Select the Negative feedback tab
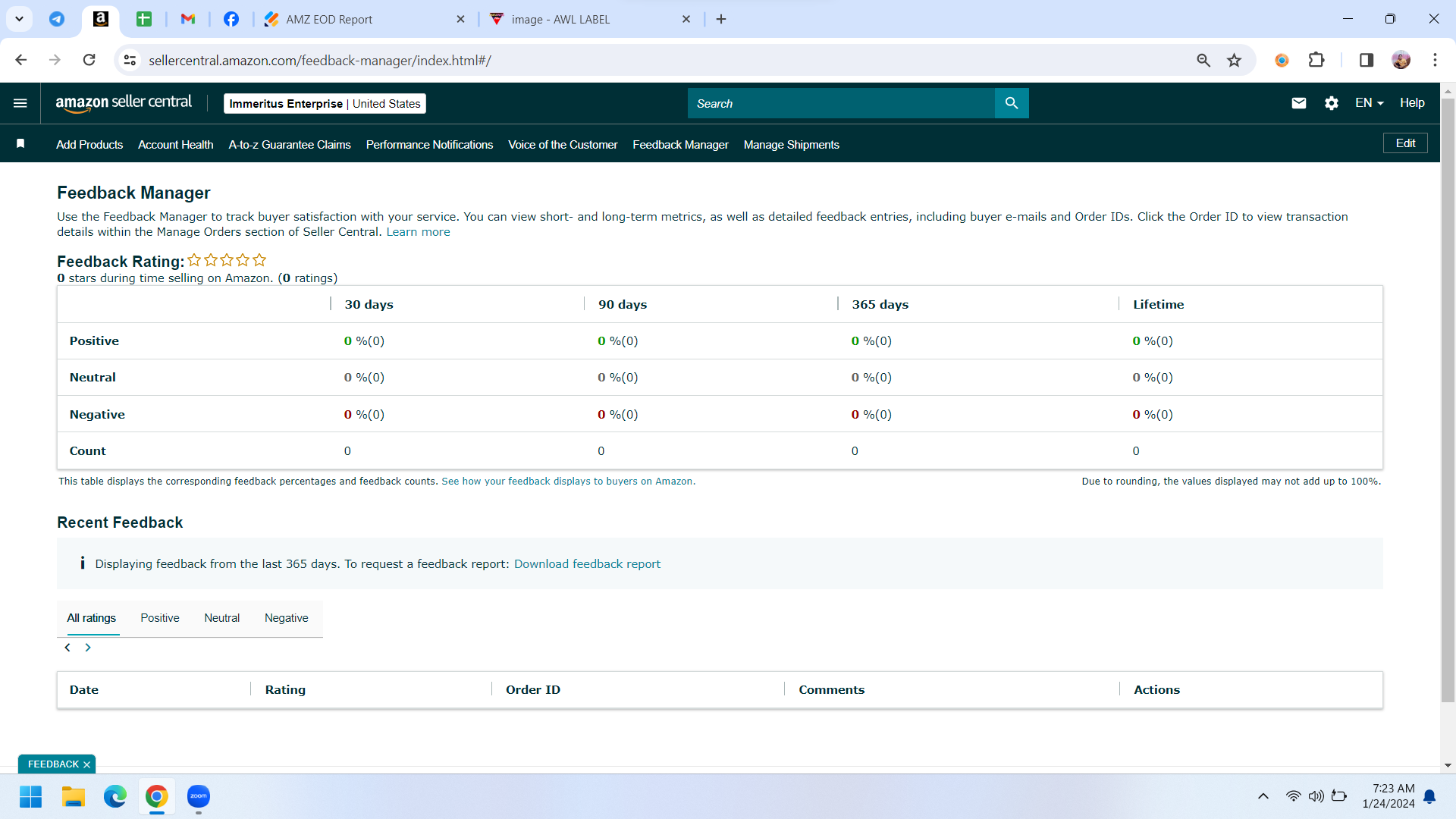Viewport: 1456px width, 819px height. pos(287,618)
